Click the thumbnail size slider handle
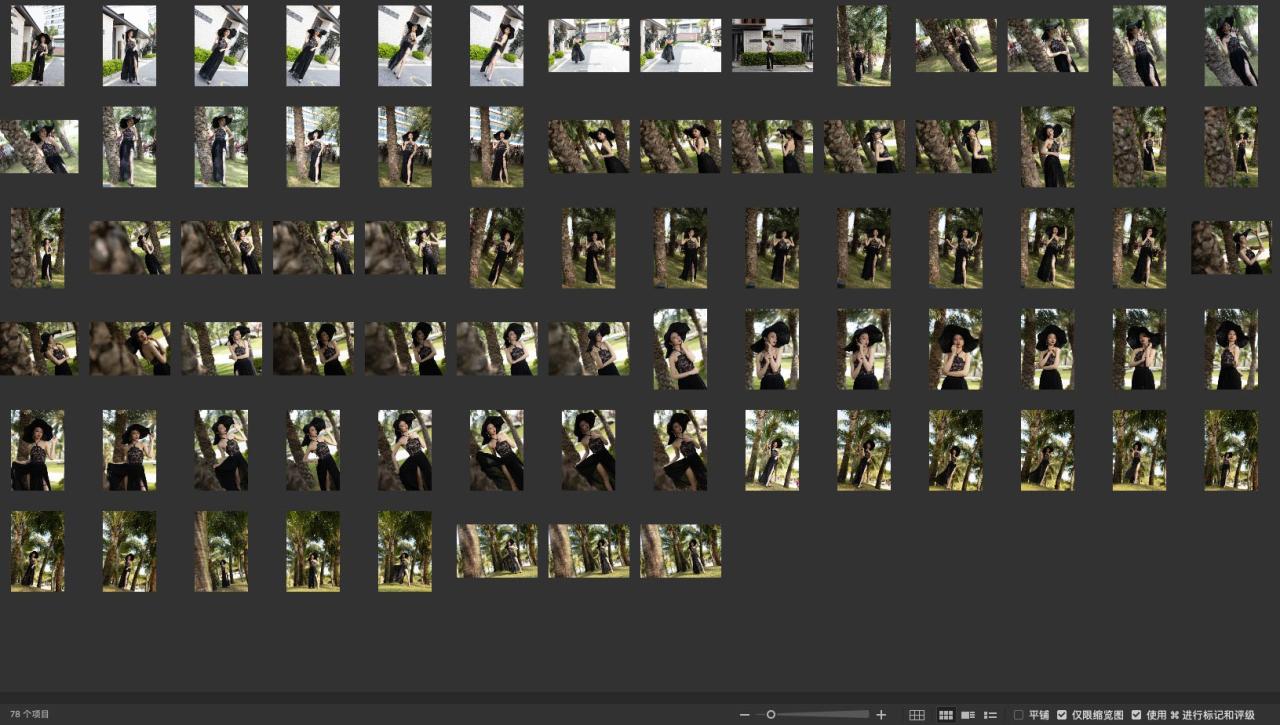 click(x=771, y=714)
